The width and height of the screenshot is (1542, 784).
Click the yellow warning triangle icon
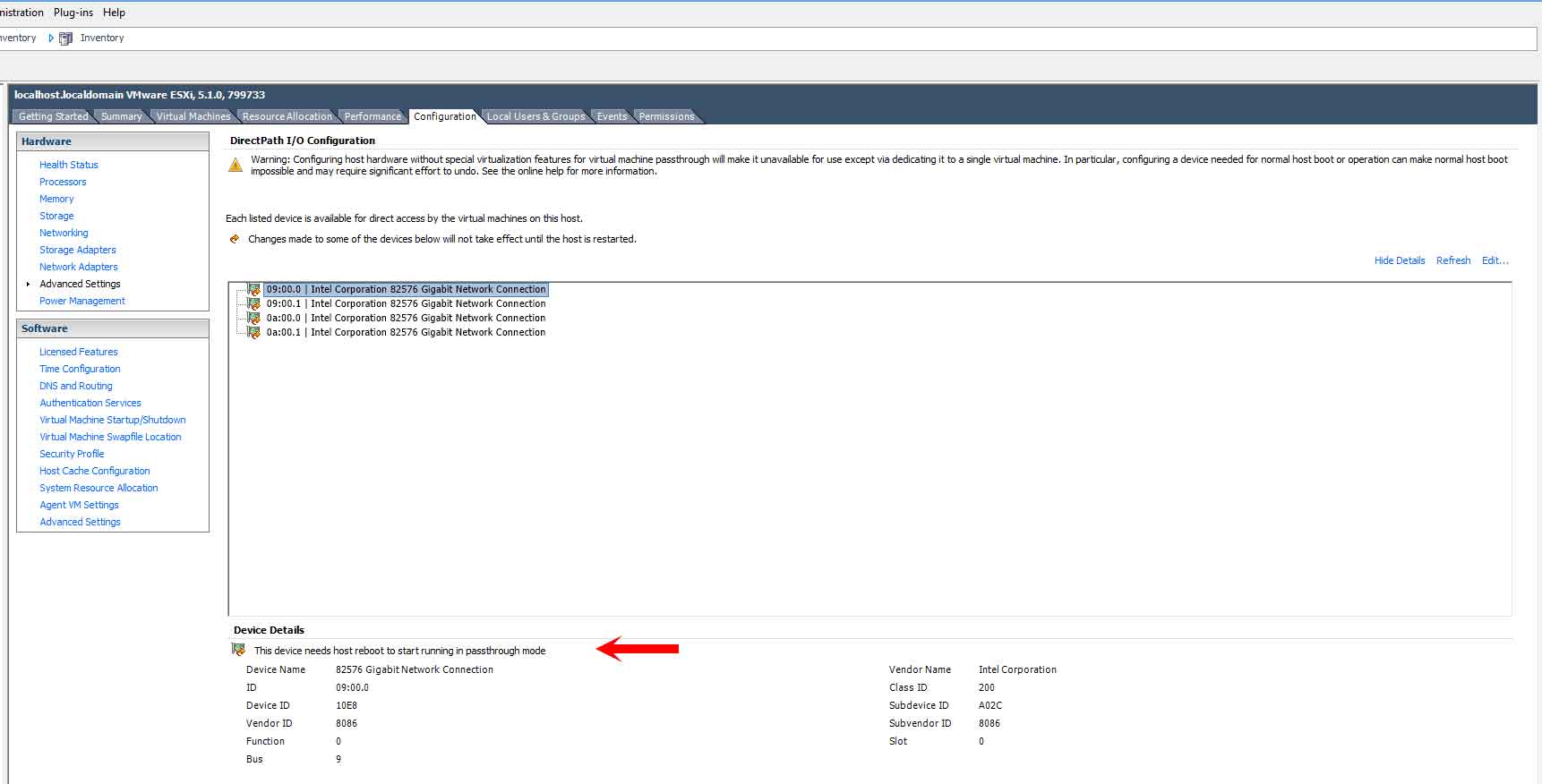pyautogui.click(x=236, y=165)
